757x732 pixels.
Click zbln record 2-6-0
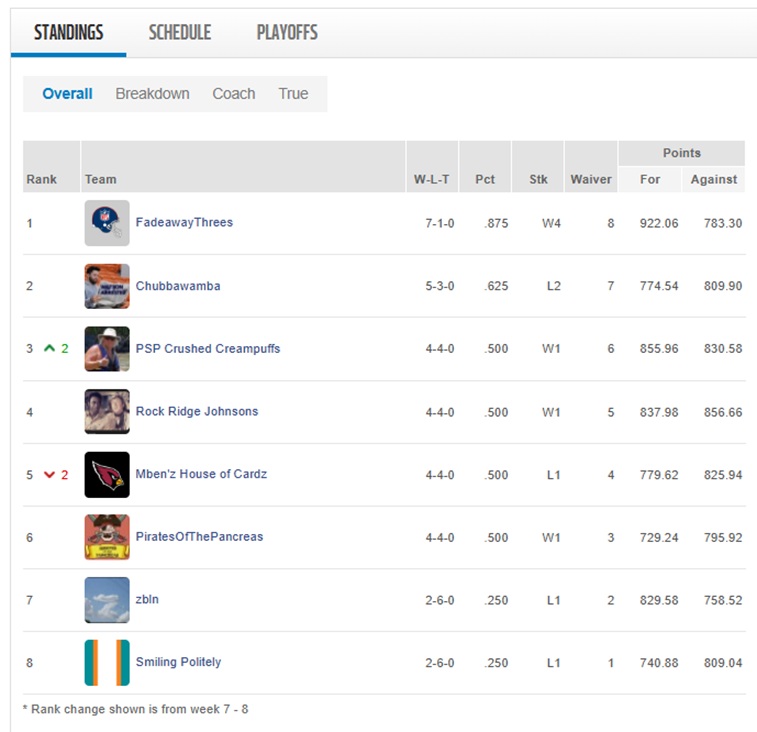(x=439, y=600)
